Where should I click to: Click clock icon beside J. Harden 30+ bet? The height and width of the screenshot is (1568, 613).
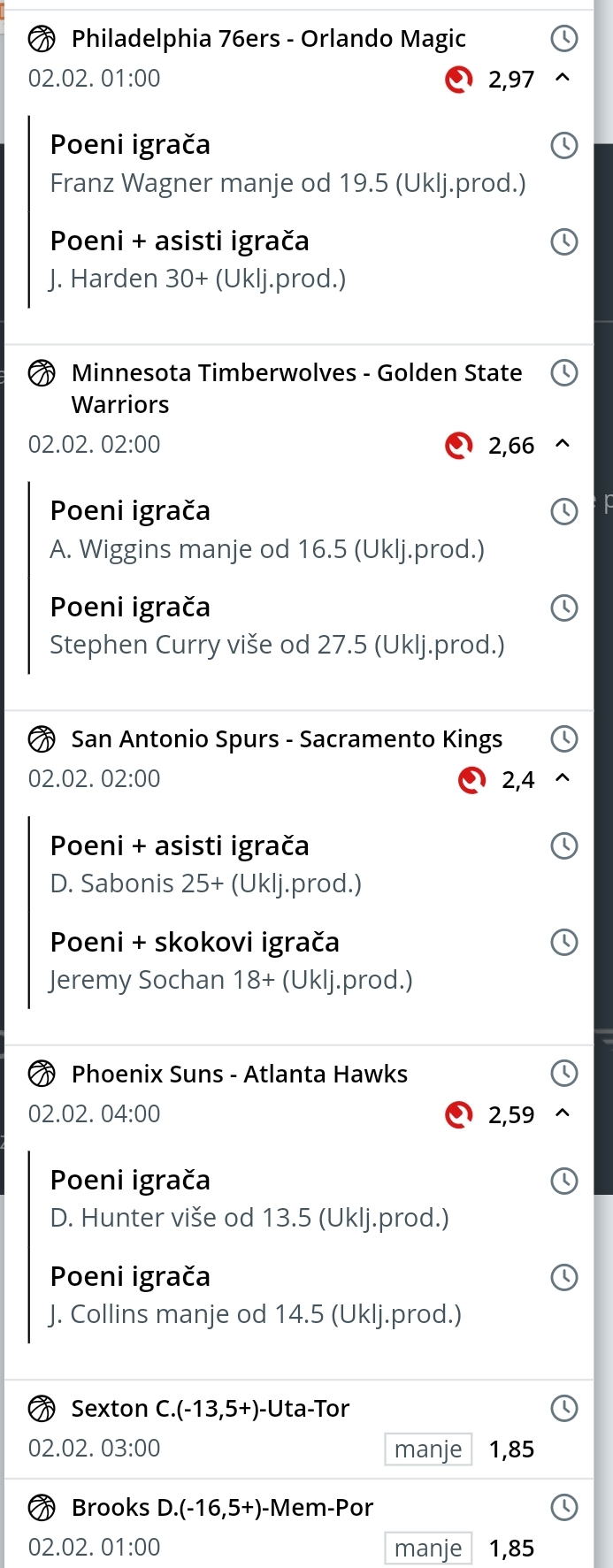(563, 241)
